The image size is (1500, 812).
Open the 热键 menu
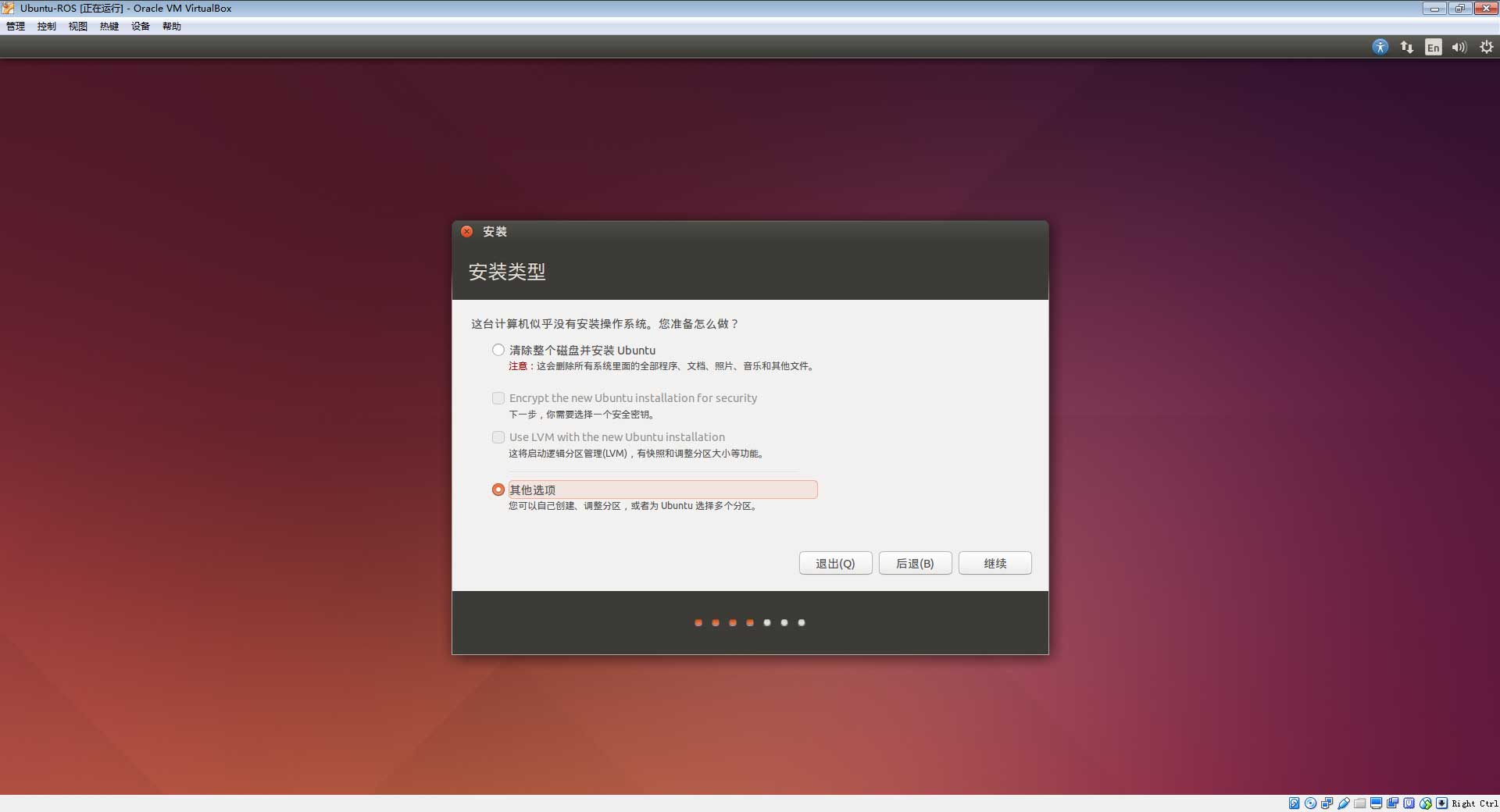pyautogui.click(x=109, y=27)
